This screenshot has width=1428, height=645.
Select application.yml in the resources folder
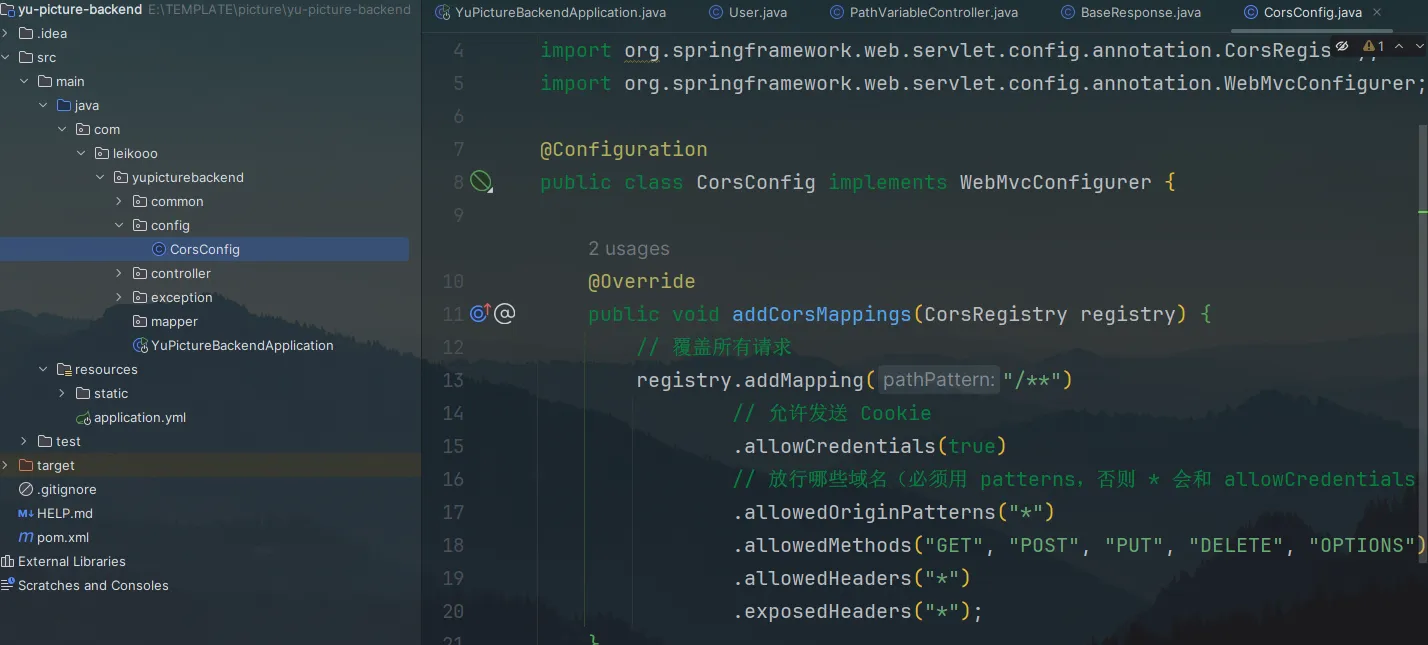(139, 417)
